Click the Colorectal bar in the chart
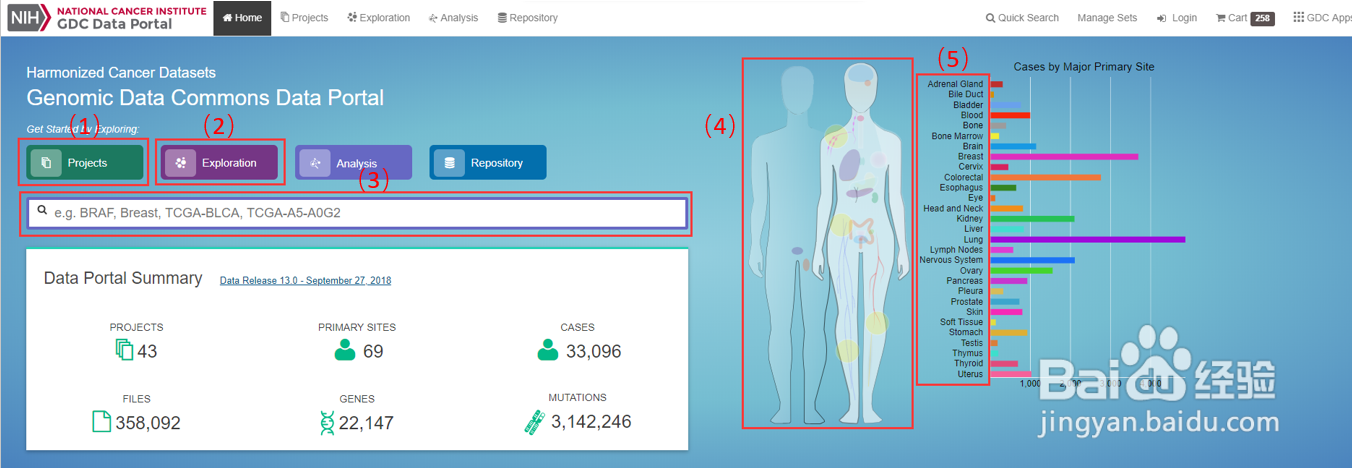Viewport: 1352px width, 468px height. pos(1045,178)
